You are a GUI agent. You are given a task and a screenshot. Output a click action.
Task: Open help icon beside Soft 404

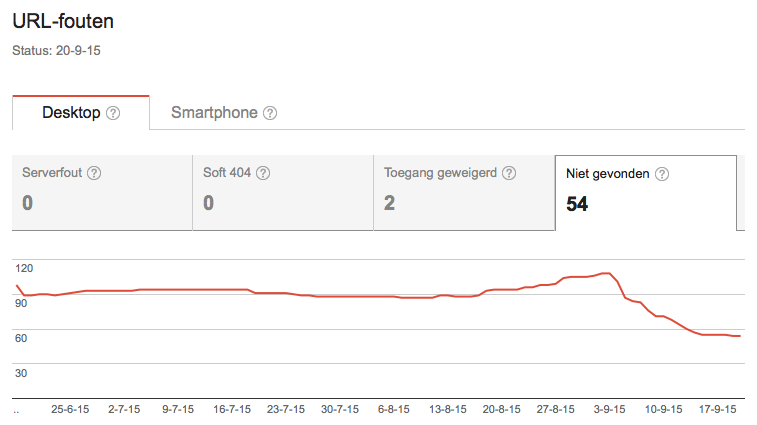[x=263, y=173]
